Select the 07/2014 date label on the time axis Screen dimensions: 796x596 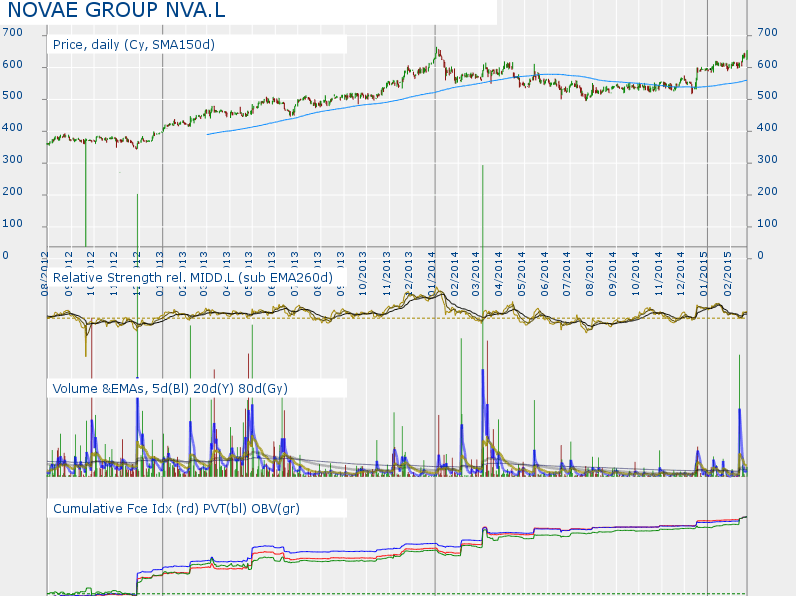tap(567, 274)
